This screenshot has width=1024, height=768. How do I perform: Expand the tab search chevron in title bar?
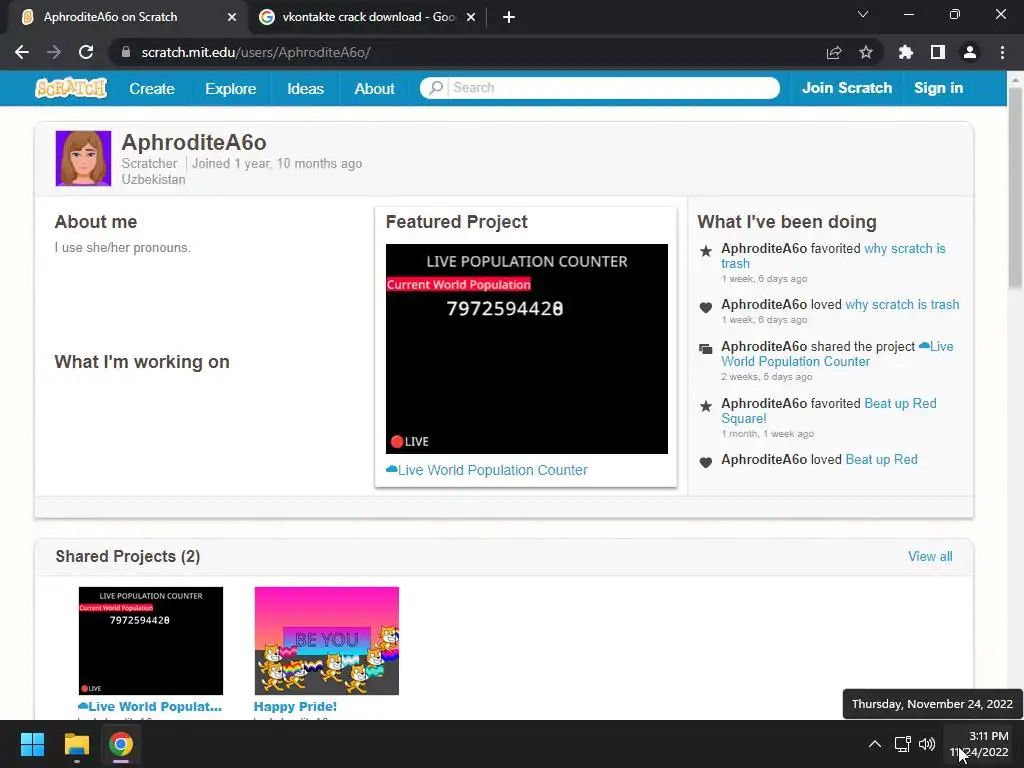(x=863, y=14)
